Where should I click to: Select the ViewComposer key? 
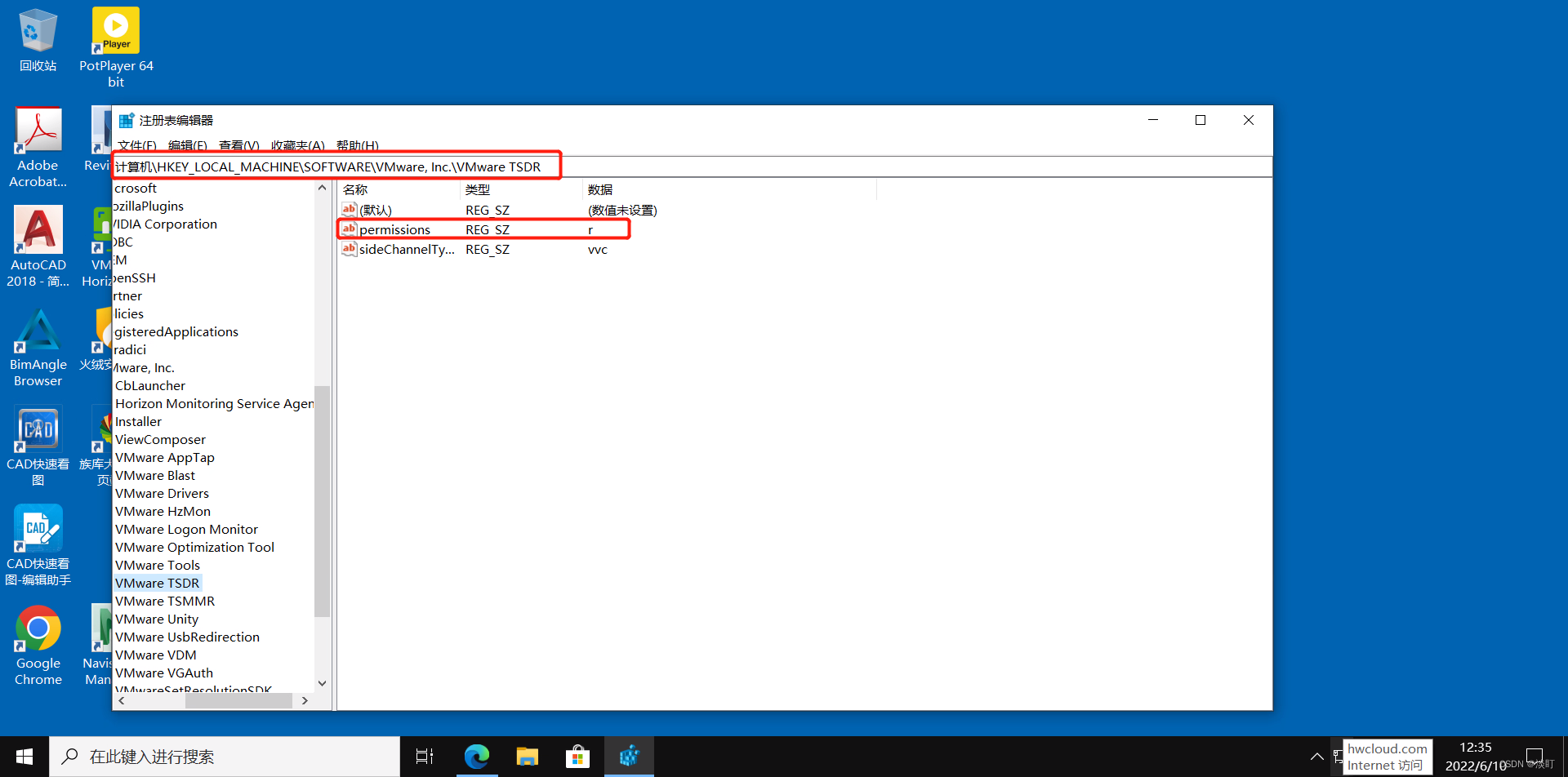click(160, 439)
